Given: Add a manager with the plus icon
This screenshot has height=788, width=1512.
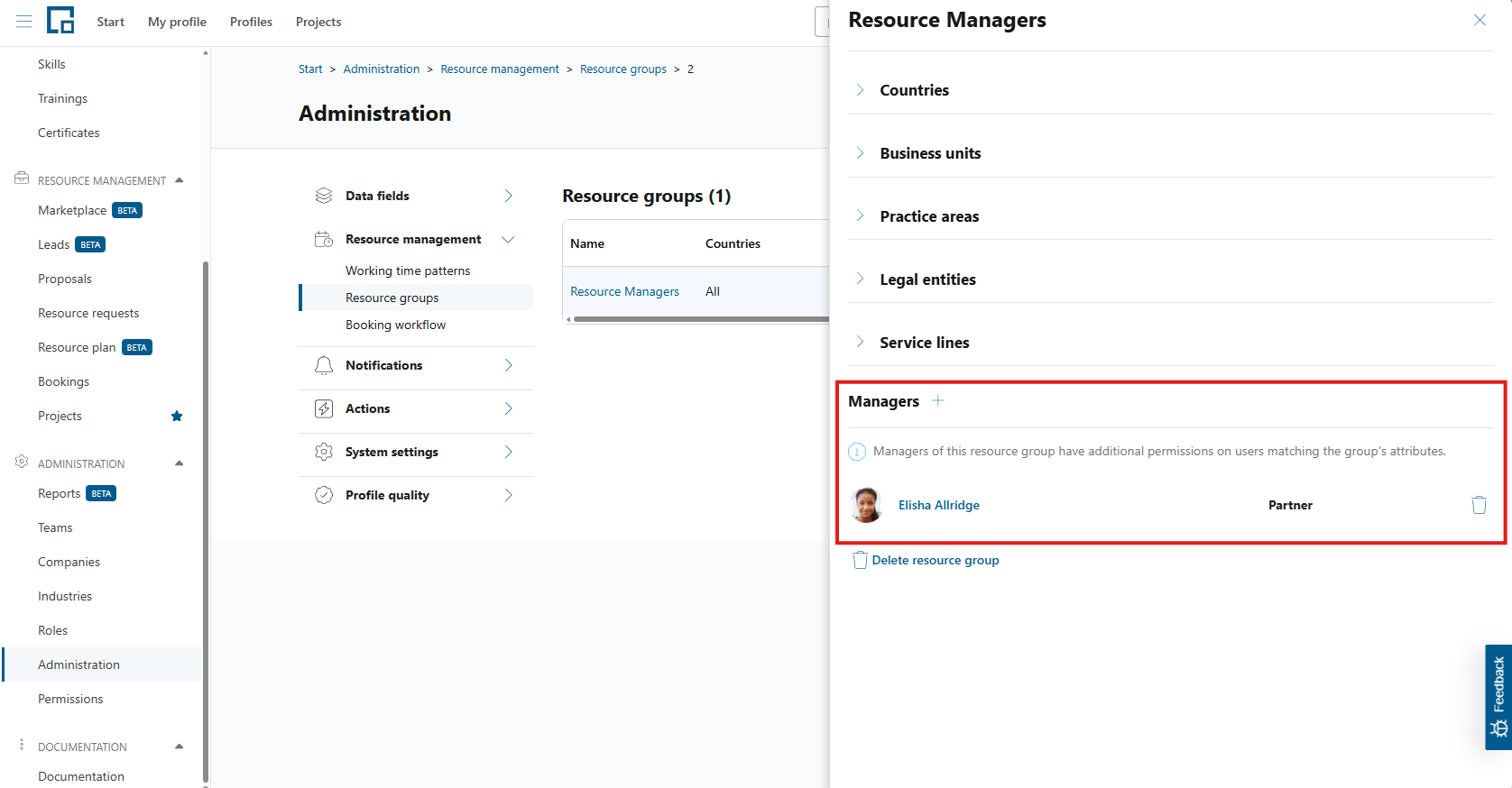Looking at the screenshot, I should click(938, 400).
